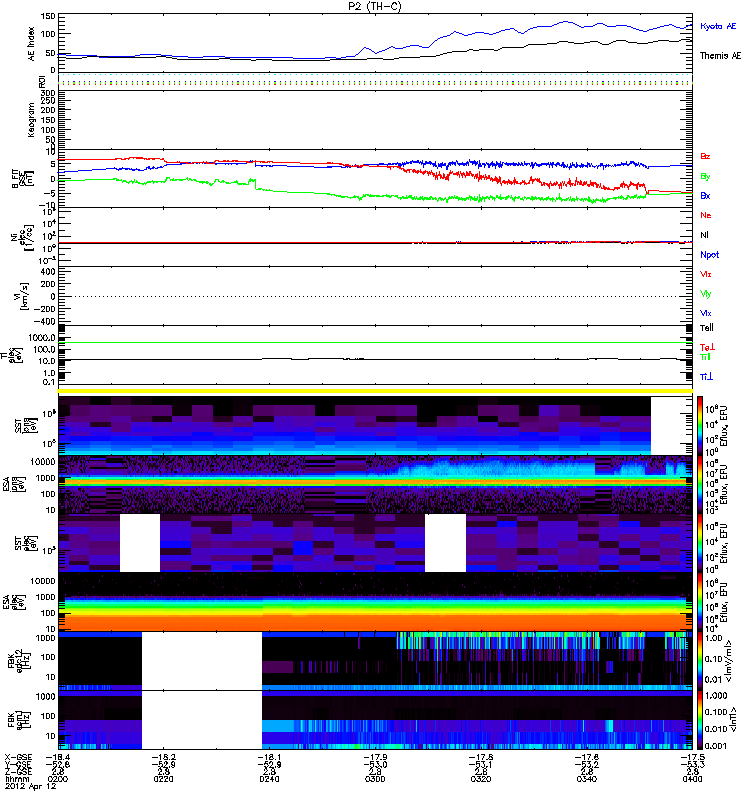The height and width of the screenshot is (800, 750).
Task: Click the SST electrons [eV] axis label
Action: coord(26,543)
